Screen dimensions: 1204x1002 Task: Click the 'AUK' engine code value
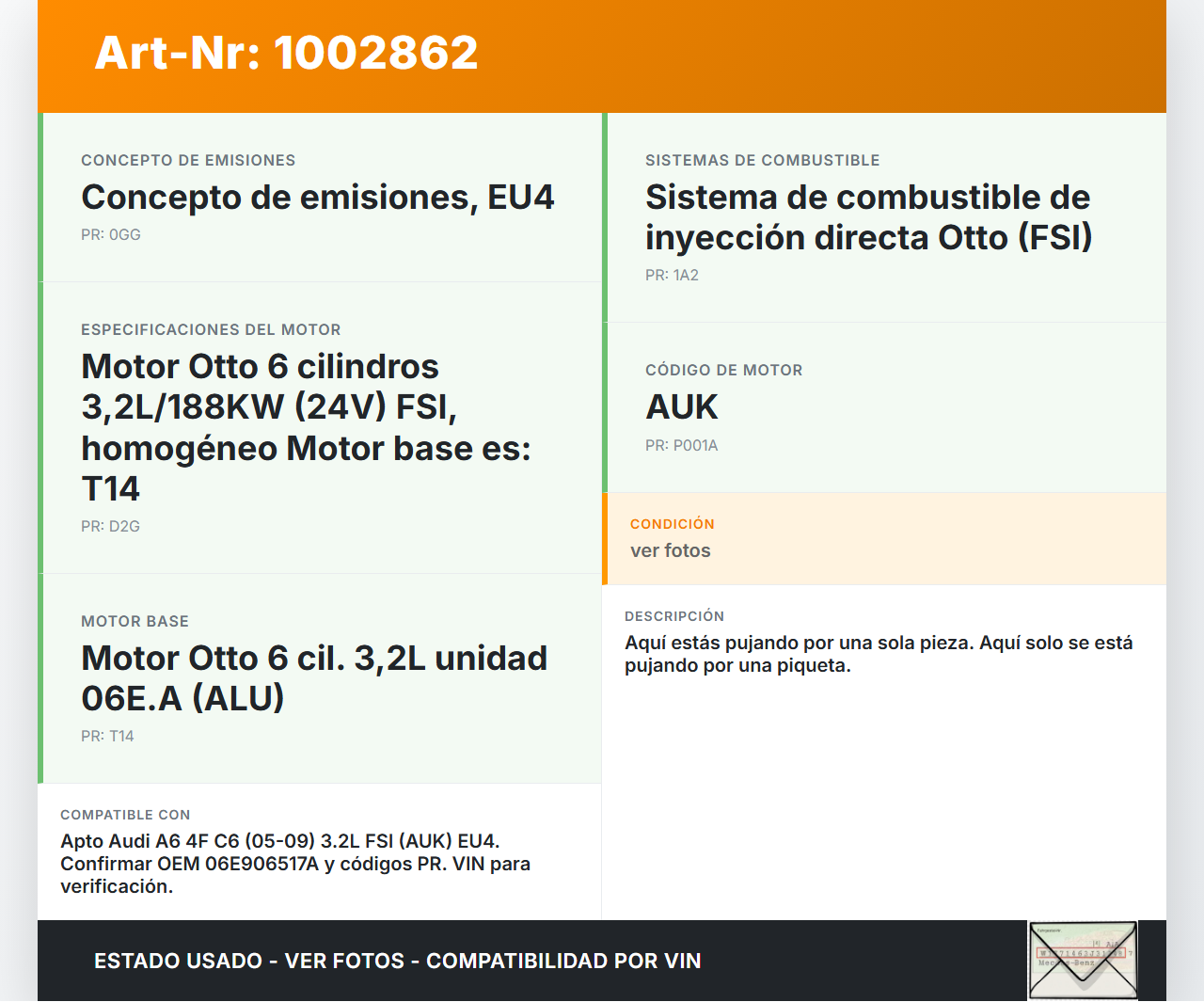click(682, 407)
